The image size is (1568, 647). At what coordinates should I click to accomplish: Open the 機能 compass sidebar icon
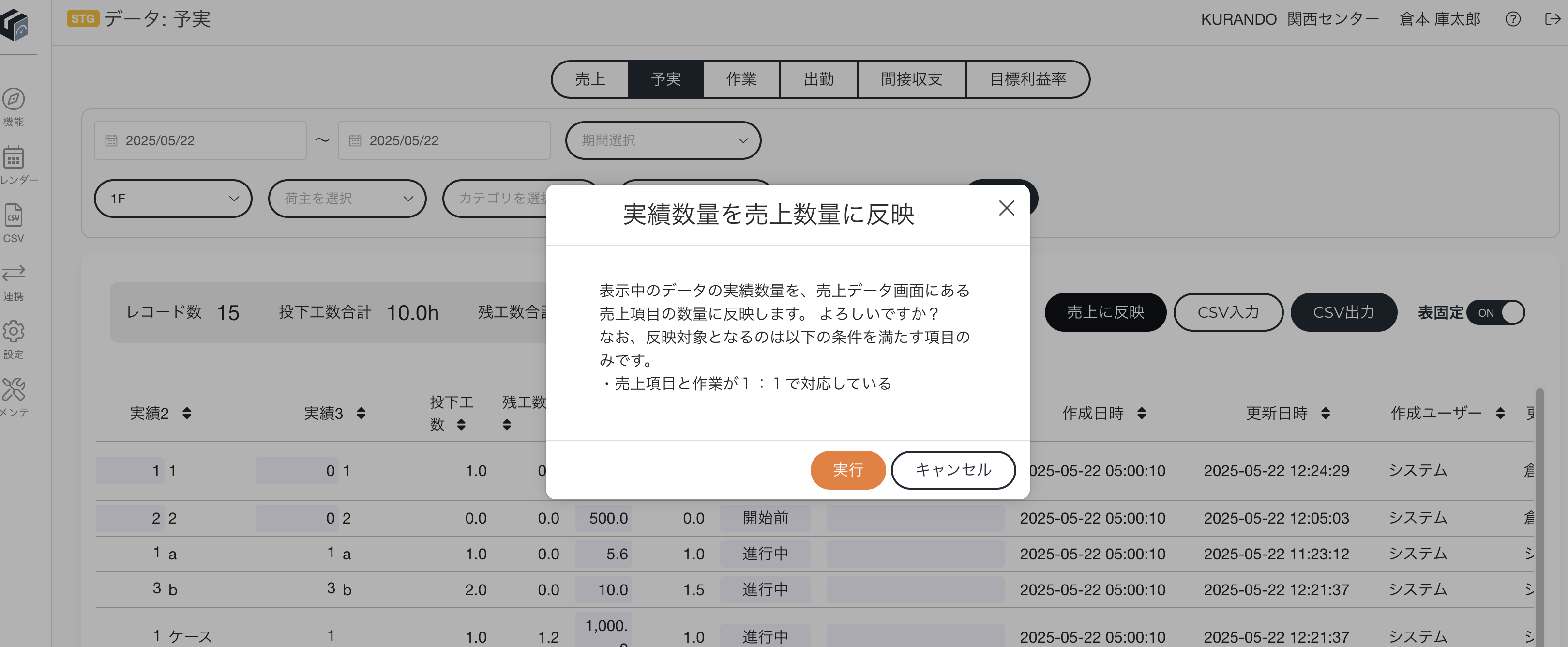click(x=14, y=99)
